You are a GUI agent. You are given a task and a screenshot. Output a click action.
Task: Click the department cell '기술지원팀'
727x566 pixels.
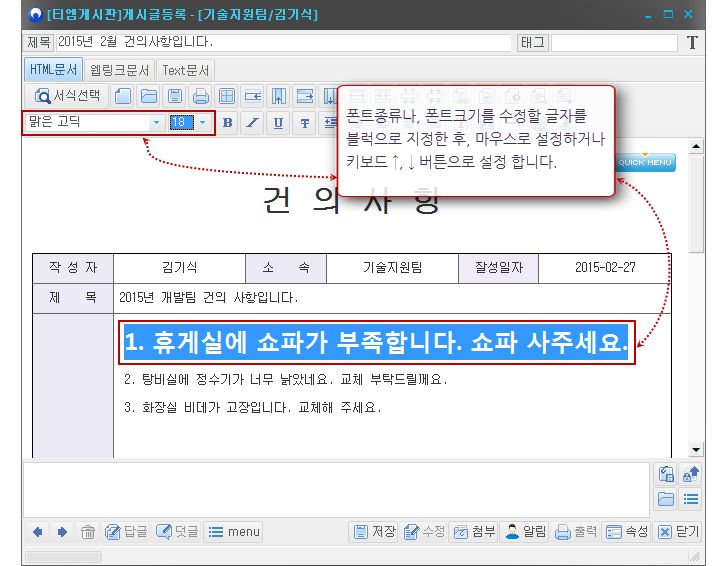[x=392, y=267]
